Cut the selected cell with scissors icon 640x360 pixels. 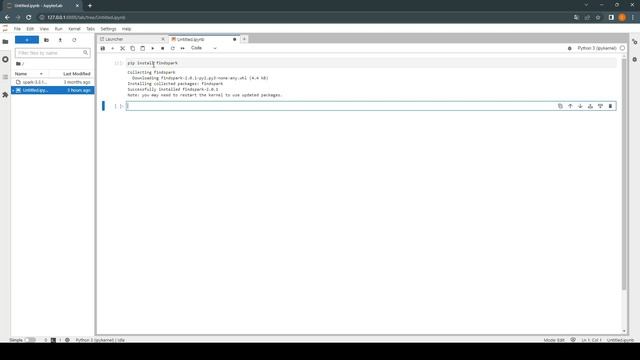pyautogui.click(x=122, y=48)
